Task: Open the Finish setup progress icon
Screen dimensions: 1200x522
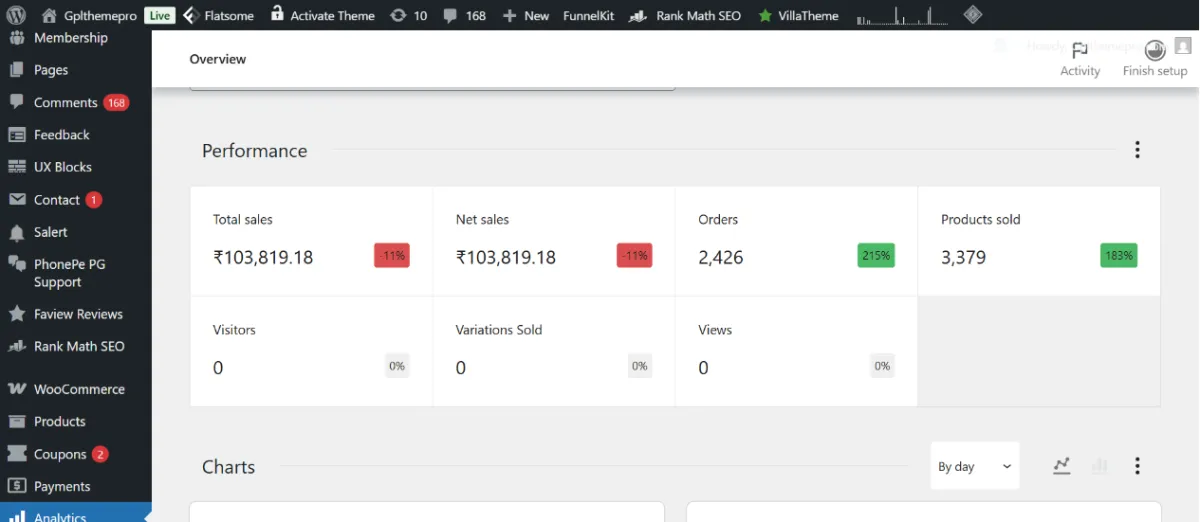Action: (x=1155, y=59)
